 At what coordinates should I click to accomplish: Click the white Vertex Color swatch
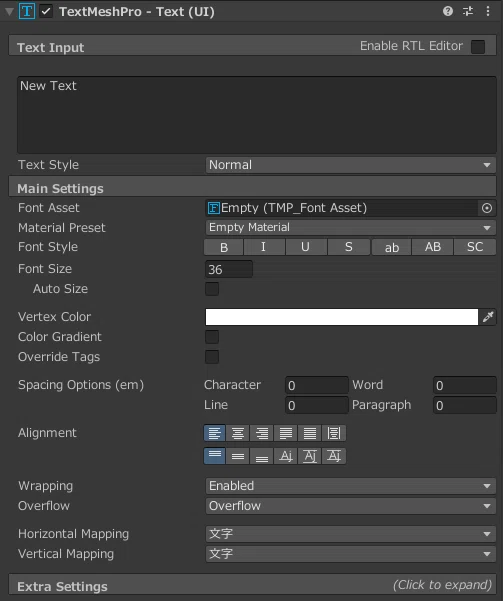[342, 317]
